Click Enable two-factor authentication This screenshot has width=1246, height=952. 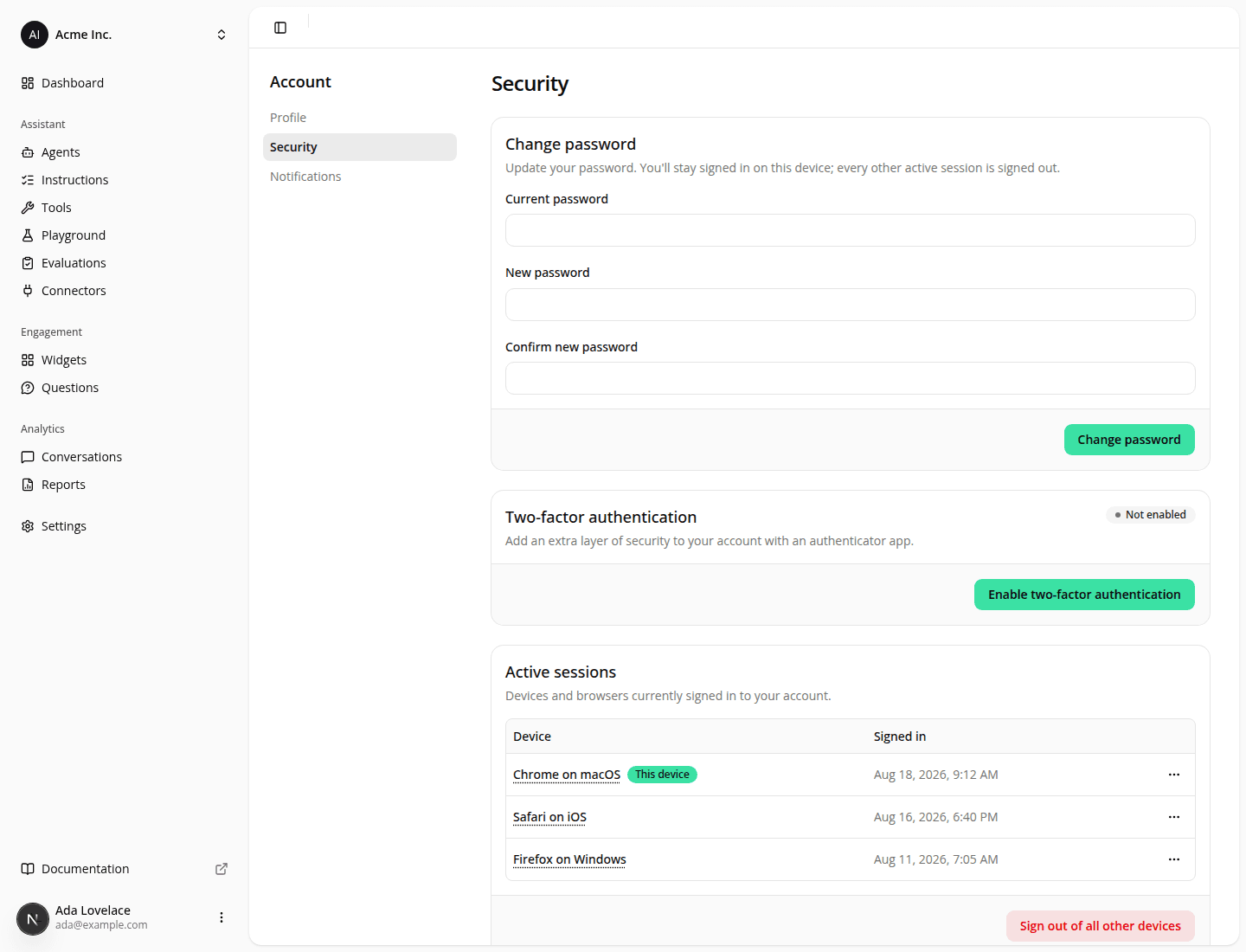pyautogui.click(x=1084, y=595)
